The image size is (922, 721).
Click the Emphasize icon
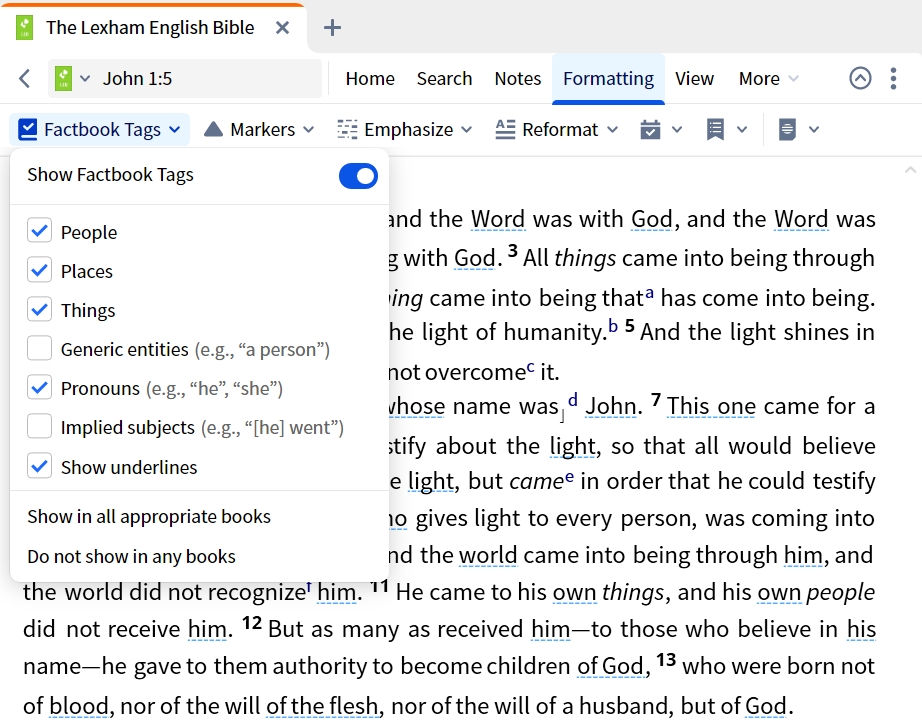click(x=347, y=129)
